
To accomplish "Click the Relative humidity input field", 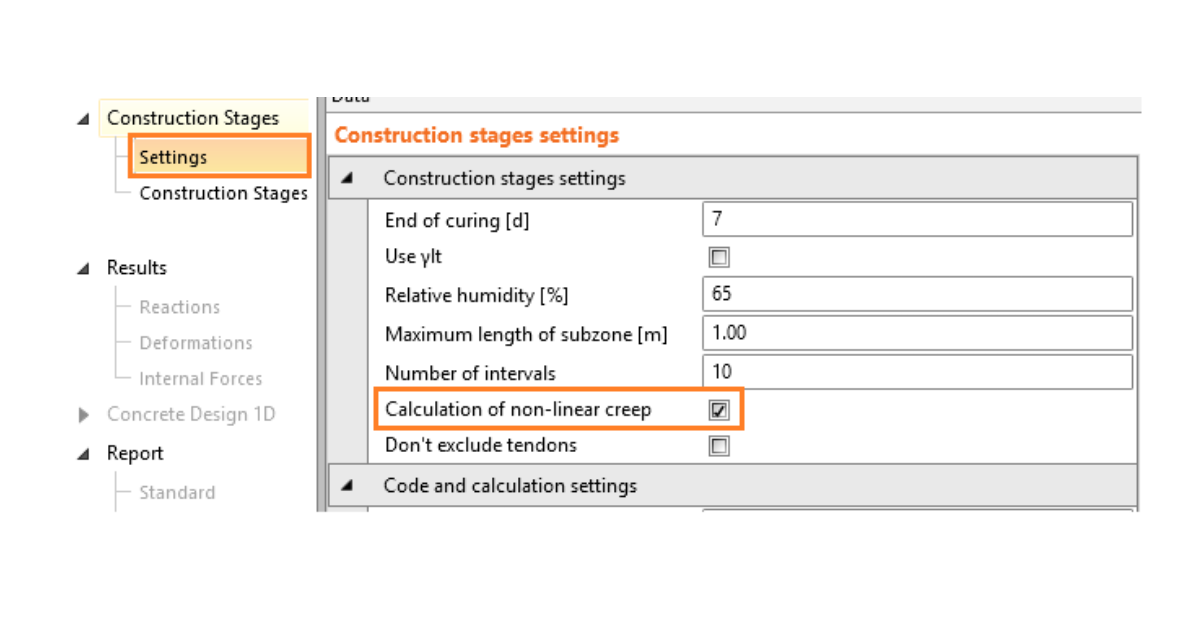I will coord(917,295).
